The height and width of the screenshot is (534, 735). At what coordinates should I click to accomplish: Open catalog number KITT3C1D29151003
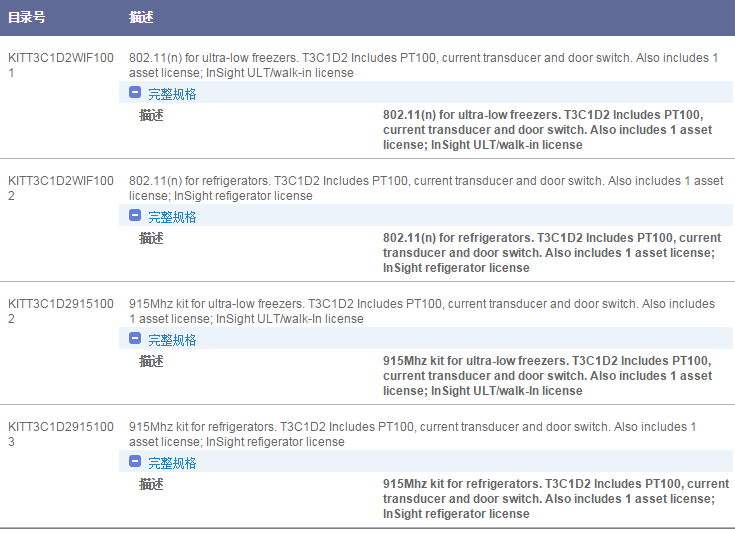click(x=60, y=434)
